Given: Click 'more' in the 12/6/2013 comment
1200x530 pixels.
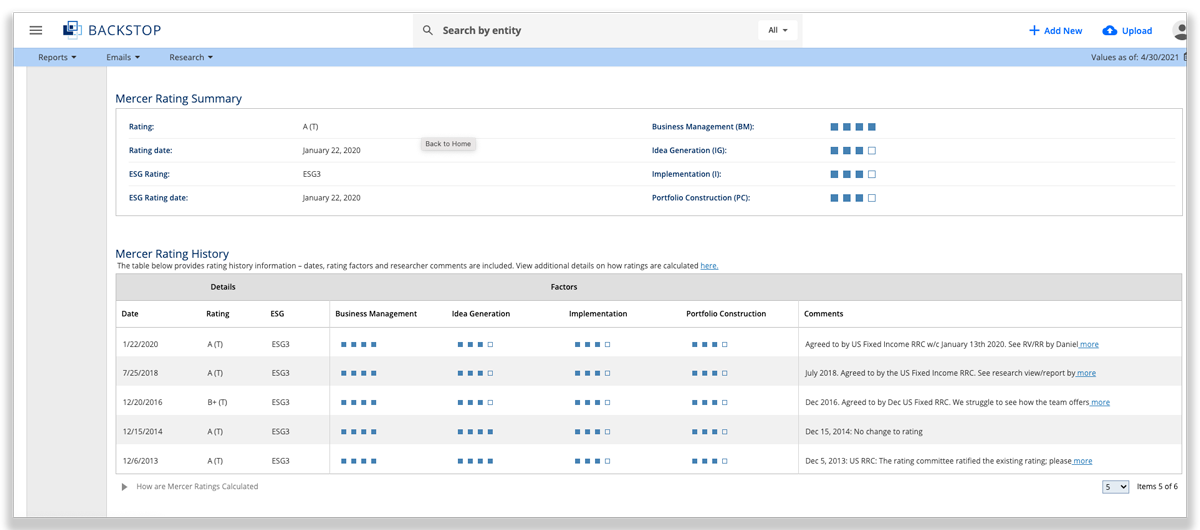Looking at the screenshot, I should (x=1082, y=461).
